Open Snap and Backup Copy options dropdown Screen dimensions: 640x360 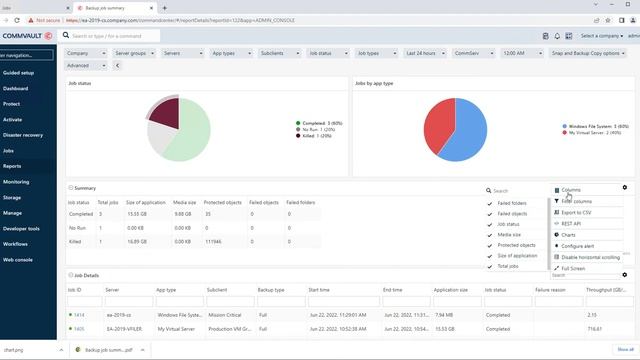(x=588, y=53)
